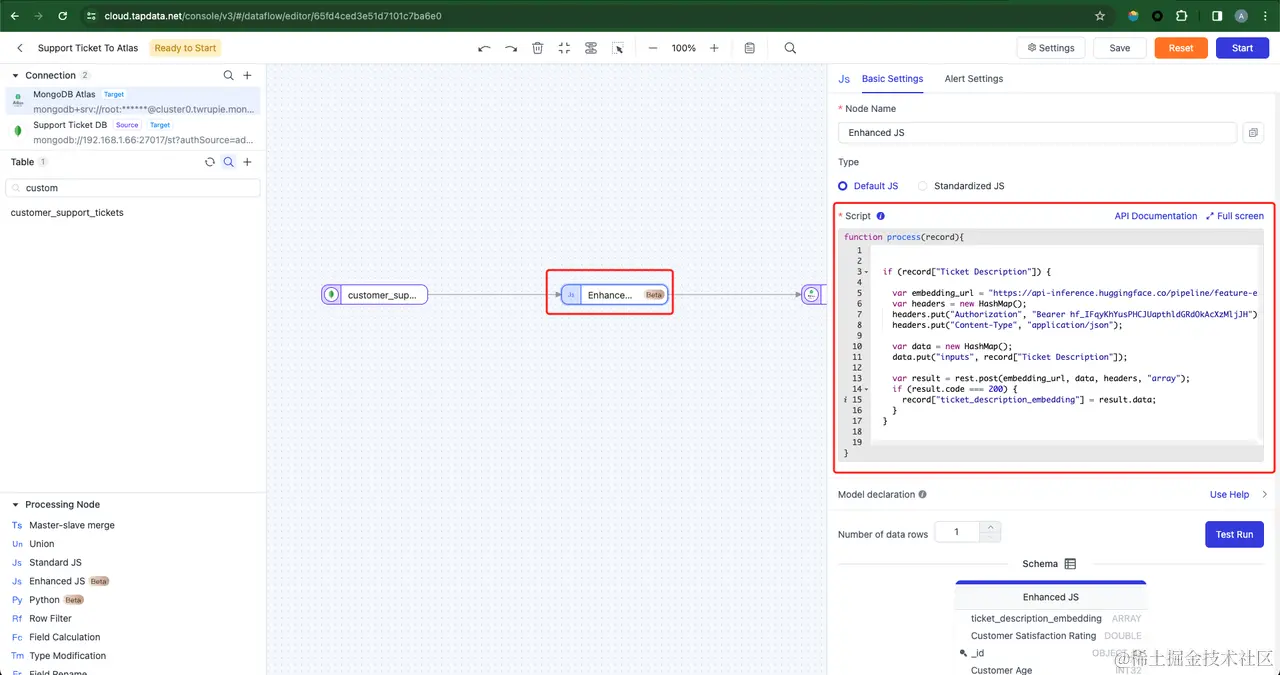Select the Support Ticket DB connection

(133, 132)
